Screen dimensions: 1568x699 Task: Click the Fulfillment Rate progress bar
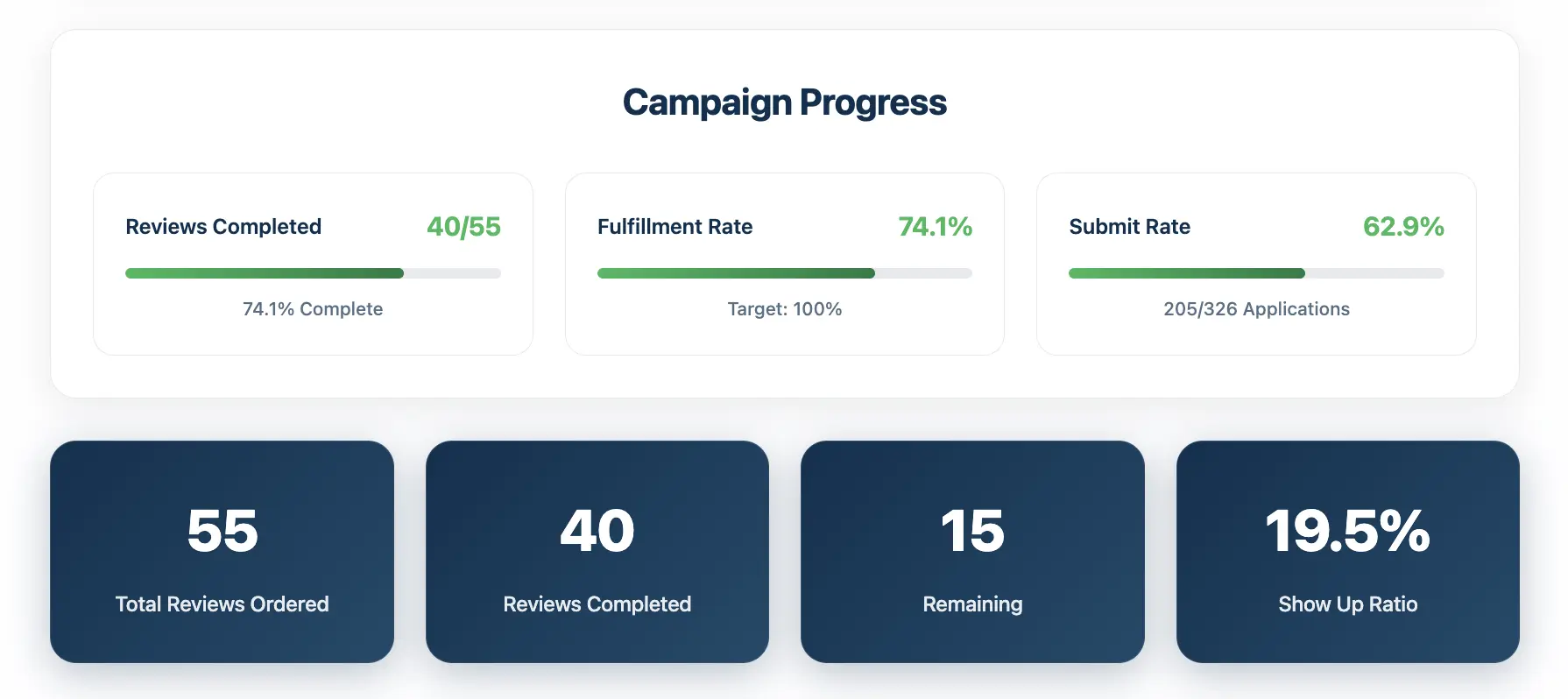(785, 273)
